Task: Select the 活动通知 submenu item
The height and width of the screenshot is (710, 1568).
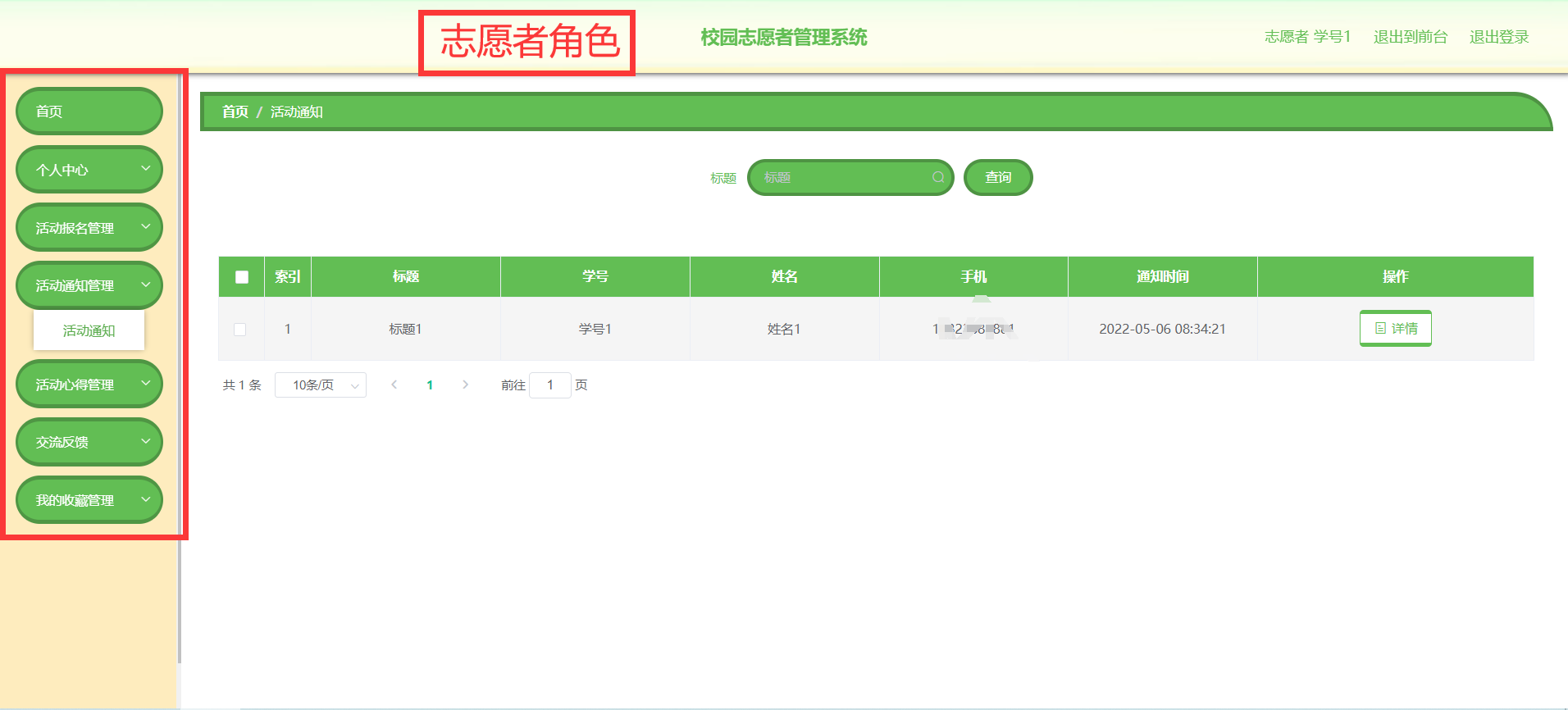Action: click(x=89, y=330)
